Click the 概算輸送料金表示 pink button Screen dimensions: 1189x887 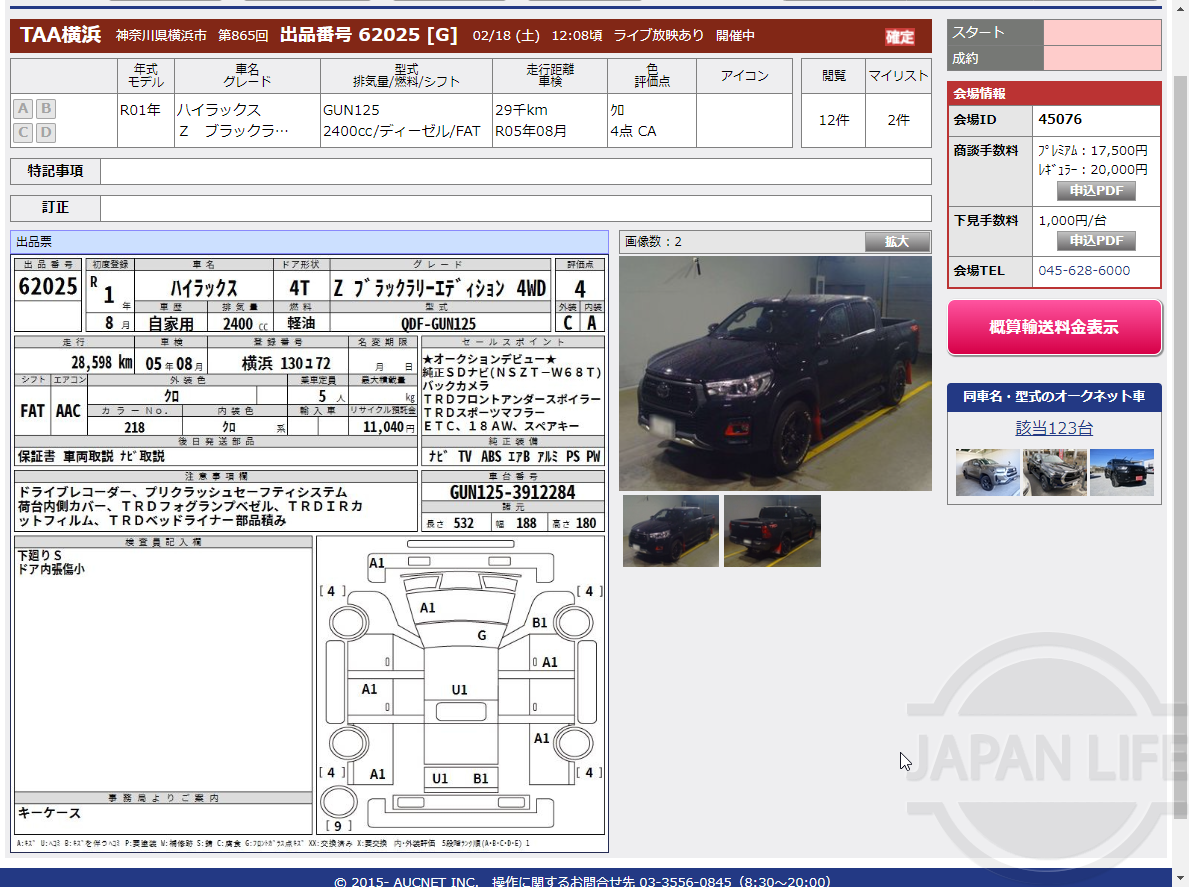(1054, 328)
